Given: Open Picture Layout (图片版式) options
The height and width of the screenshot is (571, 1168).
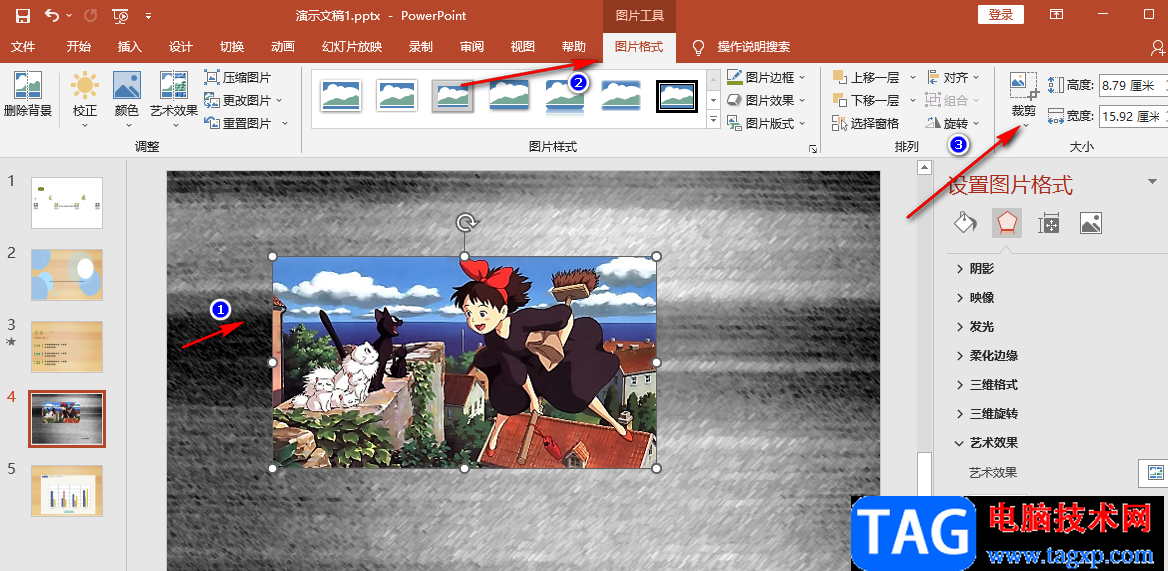Looking at the screenshot, I should pos(766,123).
